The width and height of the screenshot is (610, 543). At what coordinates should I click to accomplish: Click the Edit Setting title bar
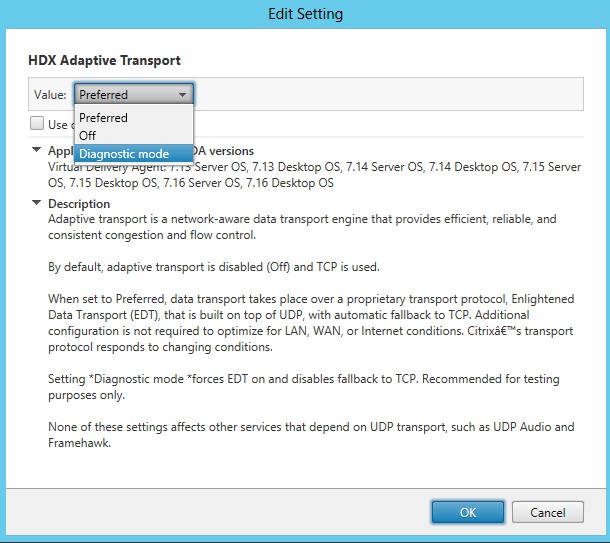coord(305,14)
